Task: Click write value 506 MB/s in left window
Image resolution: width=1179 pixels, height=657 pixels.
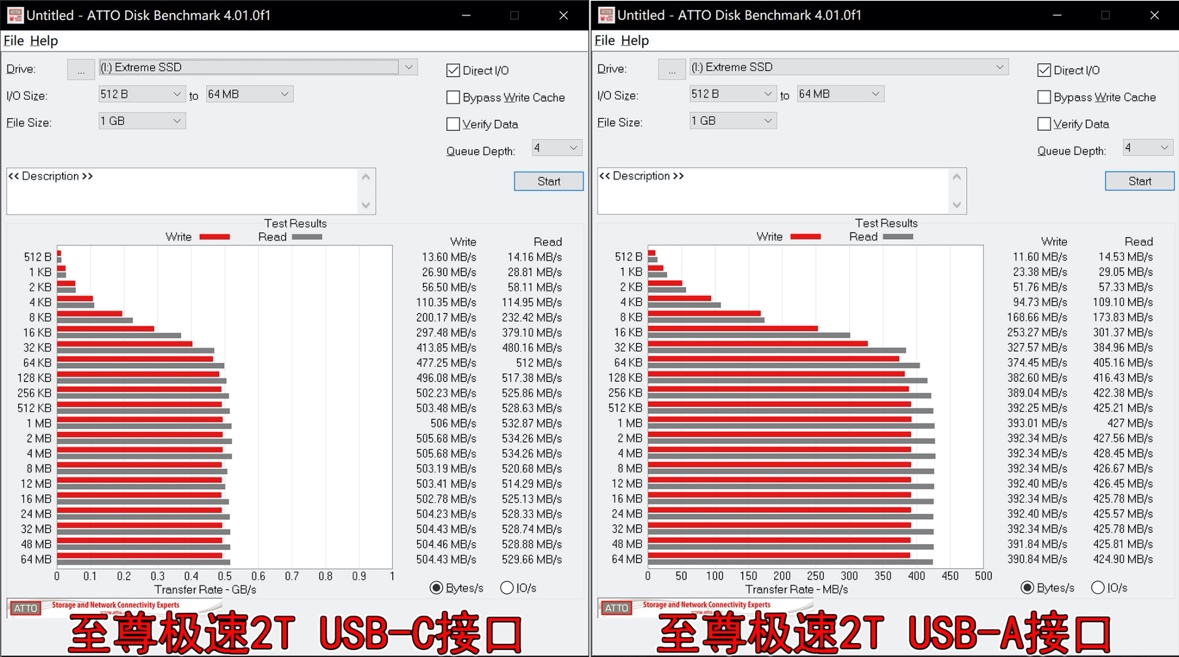Action: click(x=453, y=423)
